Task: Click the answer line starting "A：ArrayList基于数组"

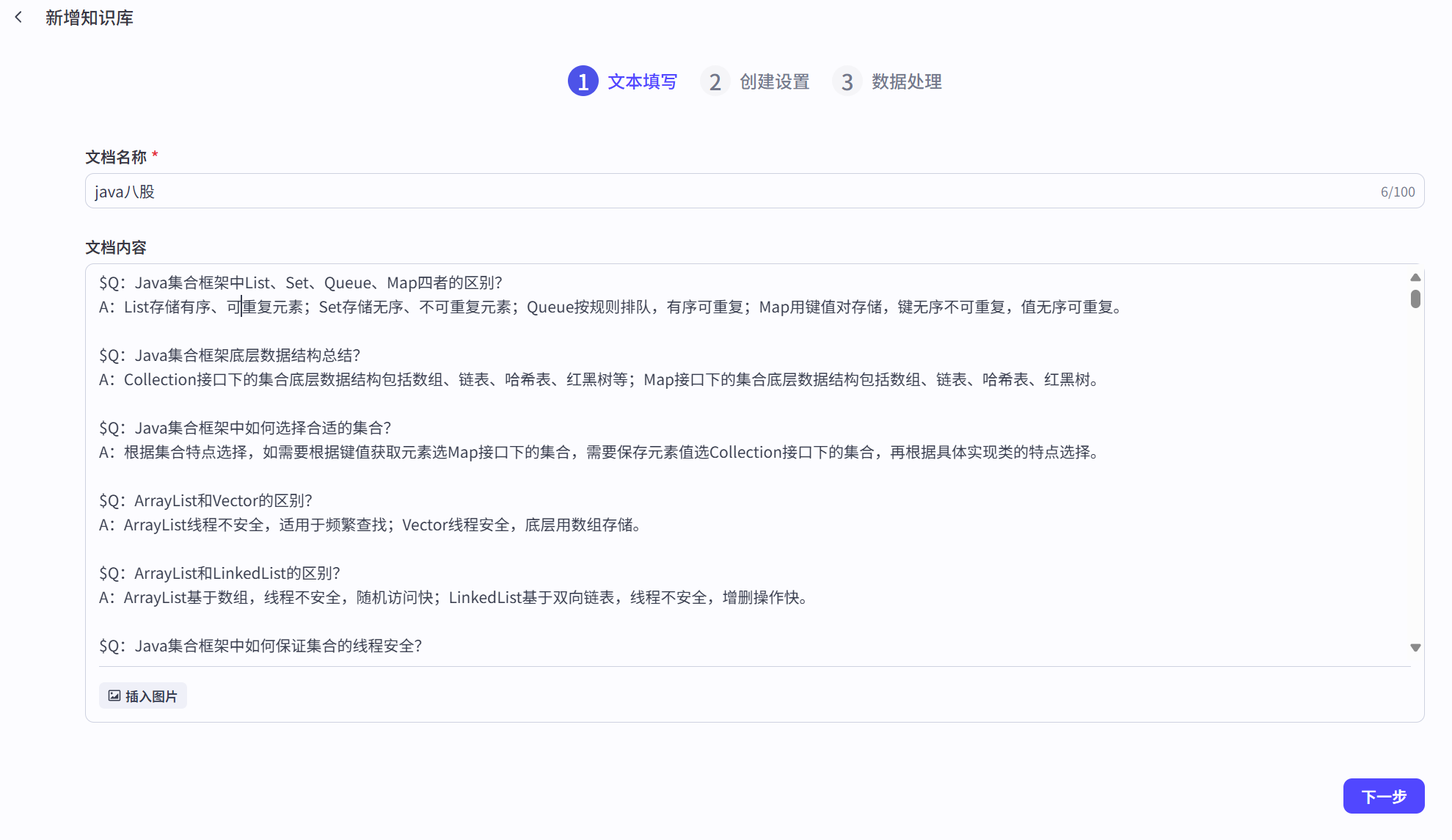Action: [x=454, y=597]
